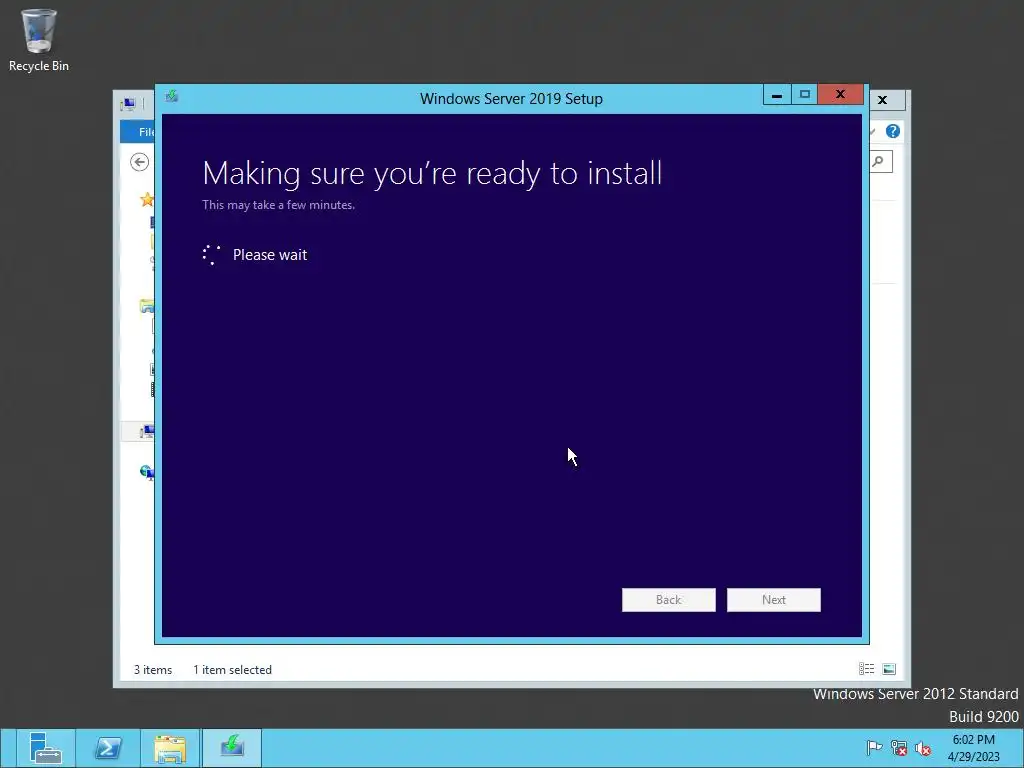Image resolution: width=1024 pixels, height=768 pixels.
Task: Click the Back button in Setup
Action: (668, 600)
